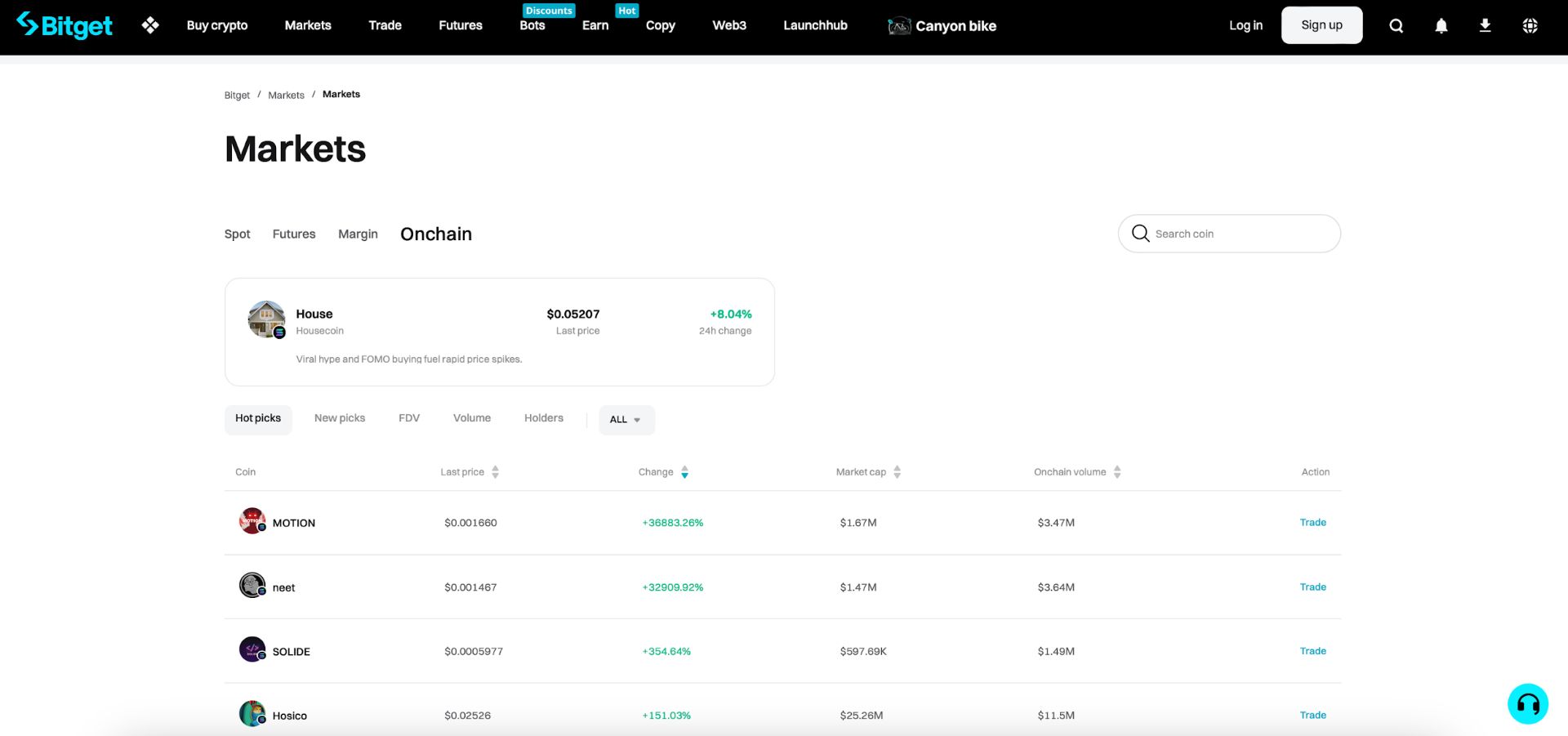Open the apps grid menu icon
The height and width of the screenshot is (736, 1568).
click(150, 25)
